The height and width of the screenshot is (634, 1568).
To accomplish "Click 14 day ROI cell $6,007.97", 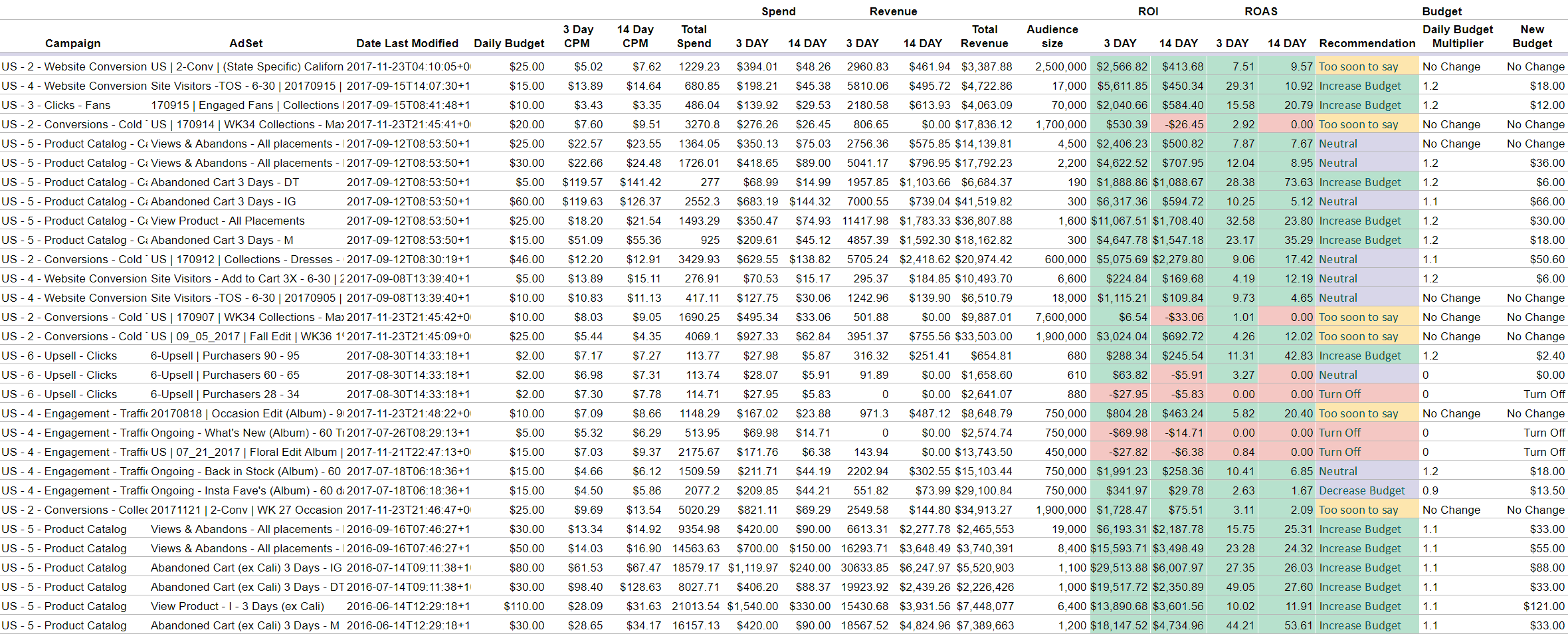I will 1179,568.
